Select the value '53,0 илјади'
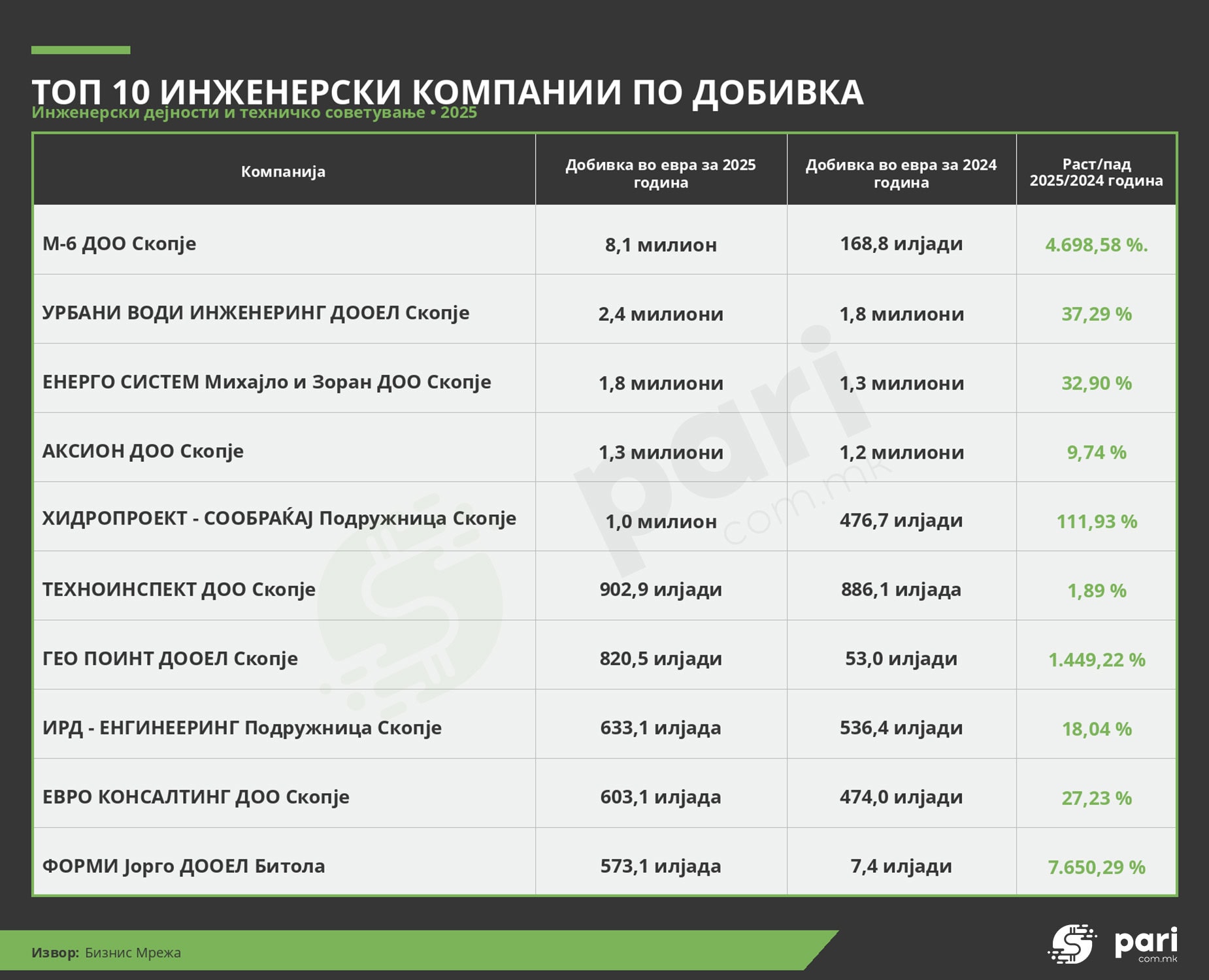 pyautogui.click(x=901, y=659)
